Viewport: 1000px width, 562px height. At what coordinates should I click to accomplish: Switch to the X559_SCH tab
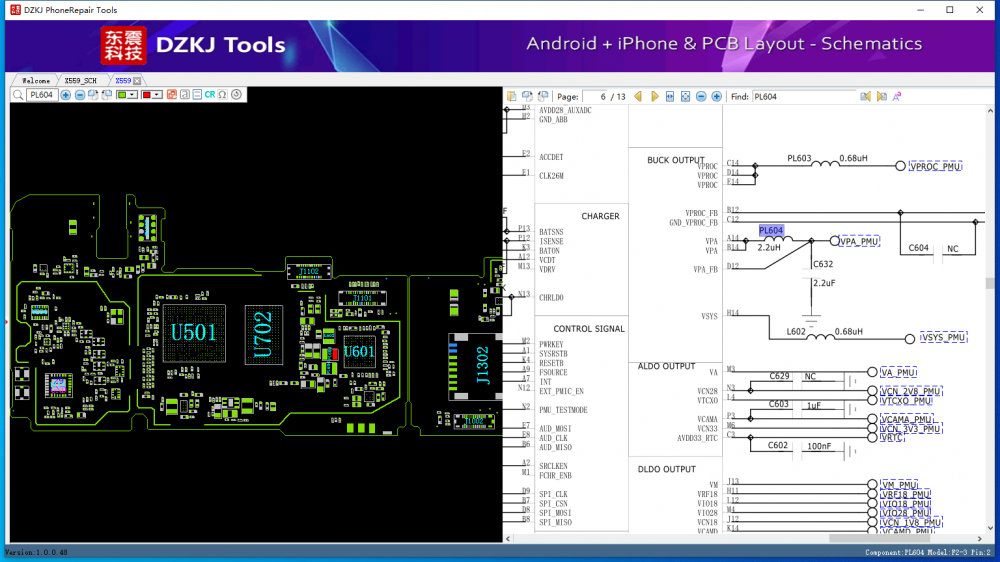tap(80, 80)
